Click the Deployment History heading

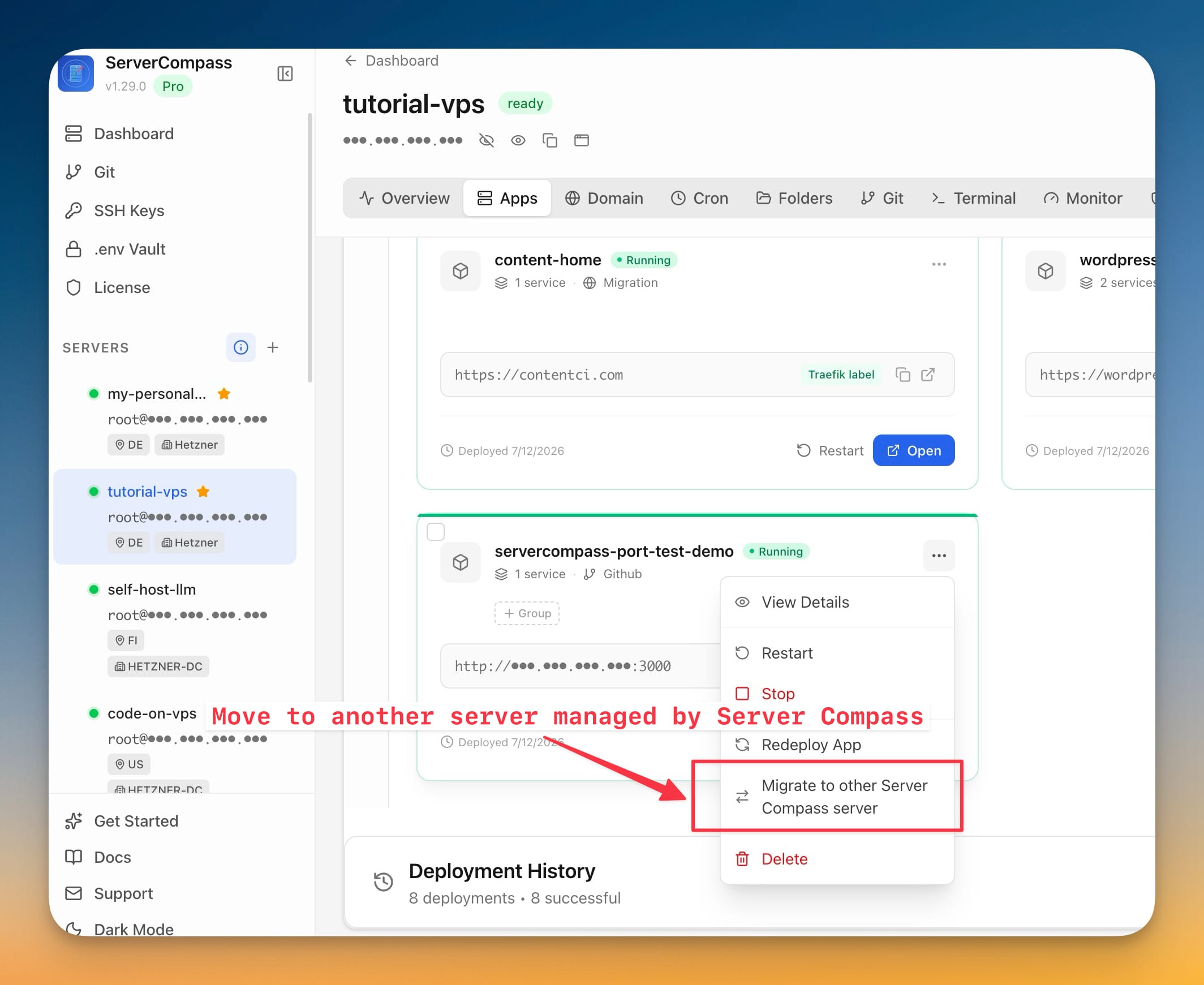point(502,871)
